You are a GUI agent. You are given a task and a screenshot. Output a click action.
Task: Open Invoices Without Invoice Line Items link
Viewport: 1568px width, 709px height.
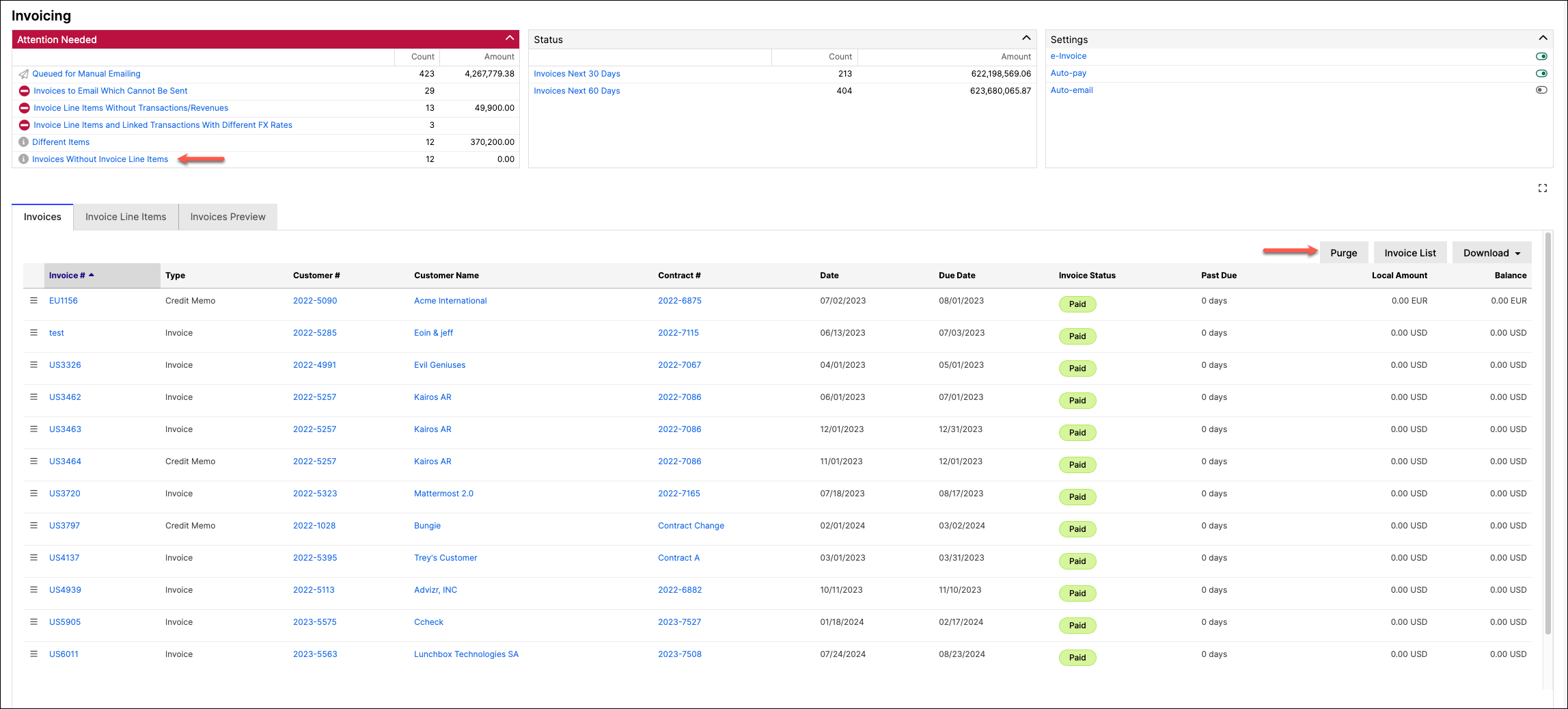(x=100, y=159)
